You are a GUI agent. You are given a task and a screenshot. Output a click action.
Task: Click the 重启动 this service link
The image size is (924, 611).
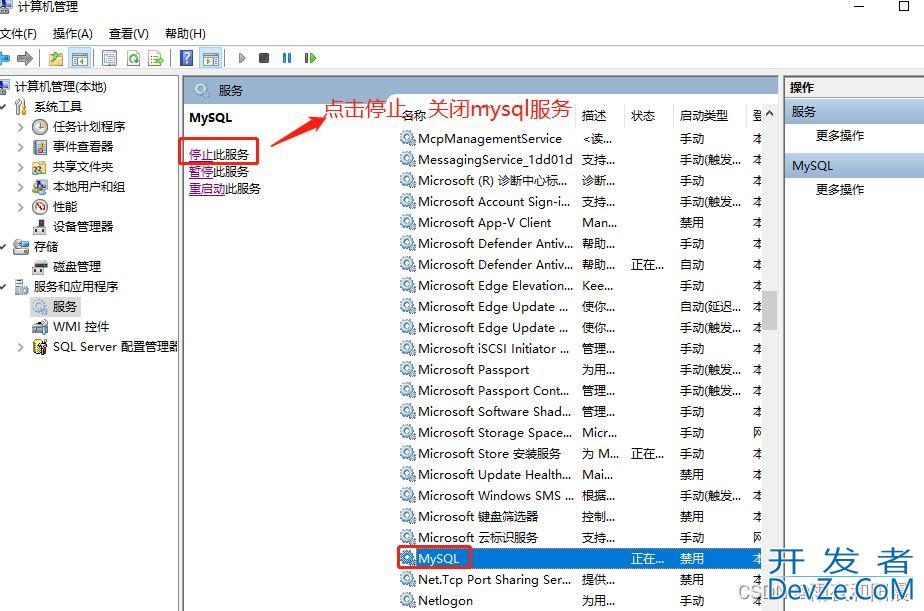coord(207,189)
